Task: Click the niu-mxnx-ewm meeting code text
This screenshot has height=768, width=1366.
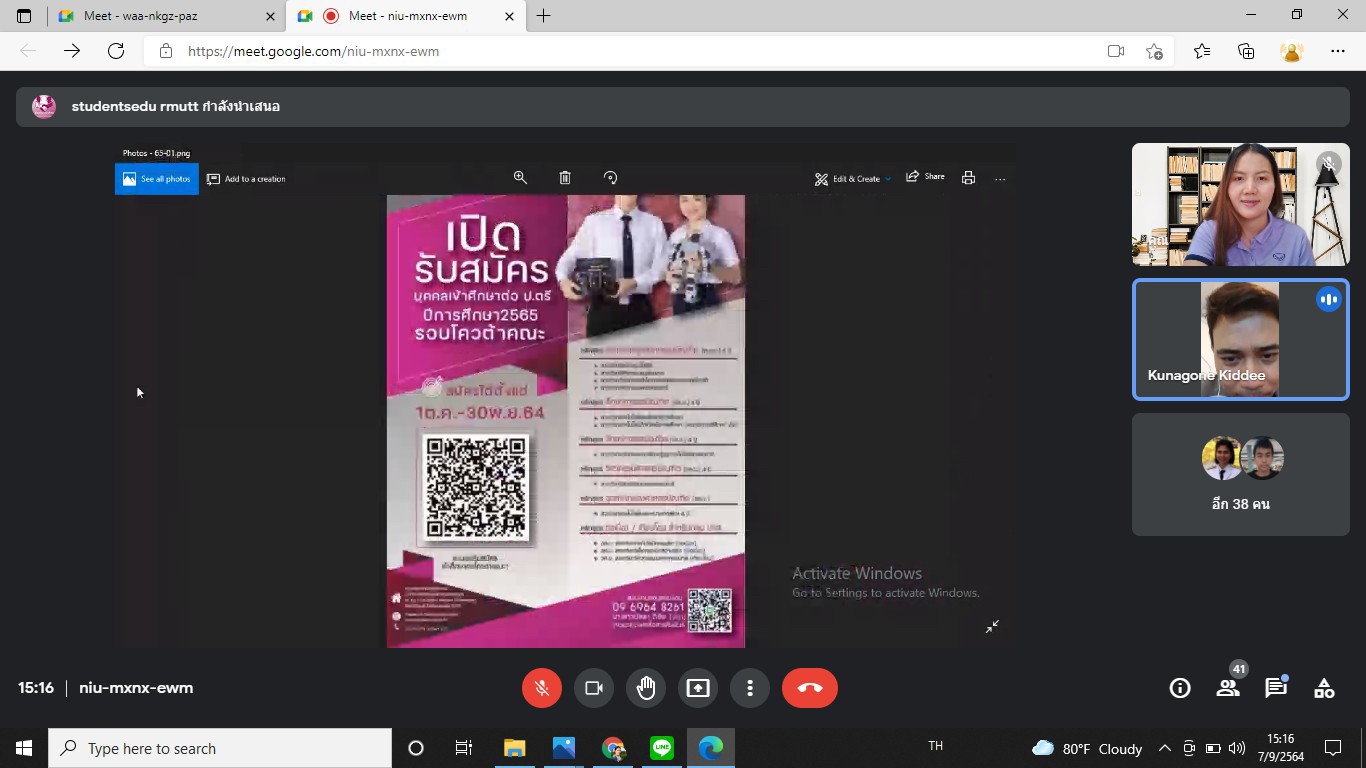Action: click(x=136, y=688)
